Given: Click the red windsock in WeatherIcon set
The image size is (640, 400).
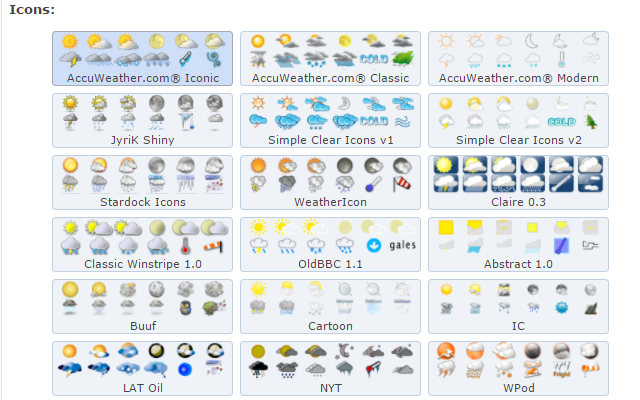Looking at the screenshot, I should pyautogui.click(x=402, y=184).
